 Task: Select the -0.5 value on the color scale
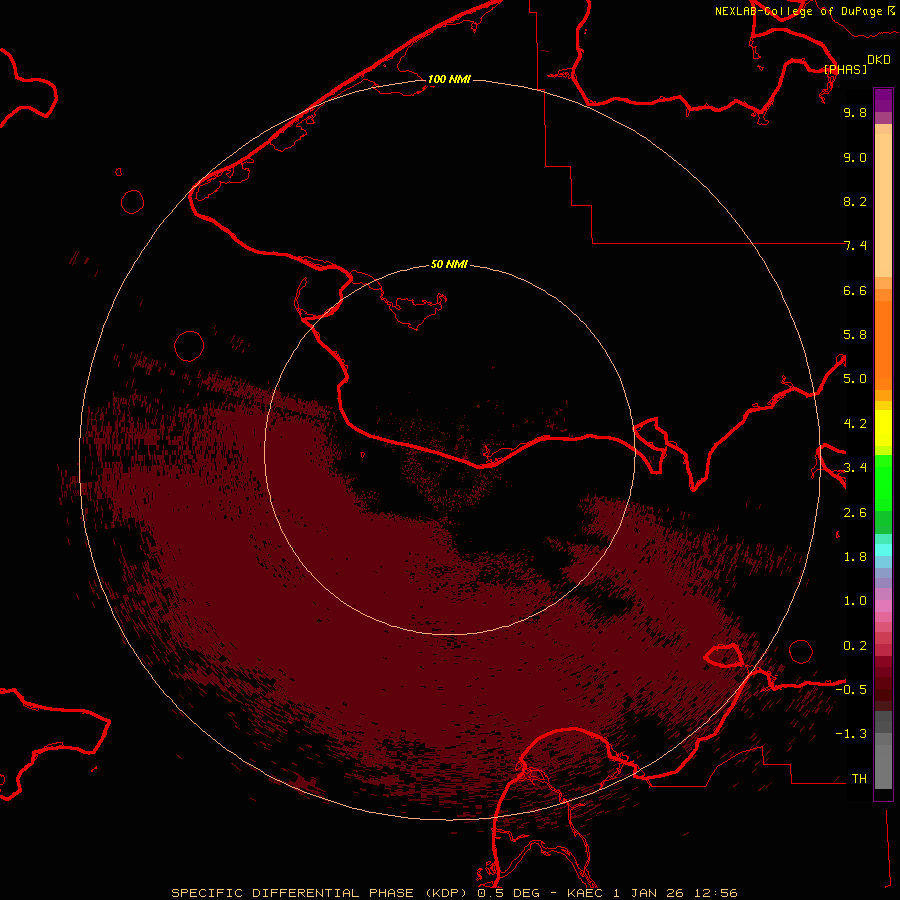tap(851, 690)
